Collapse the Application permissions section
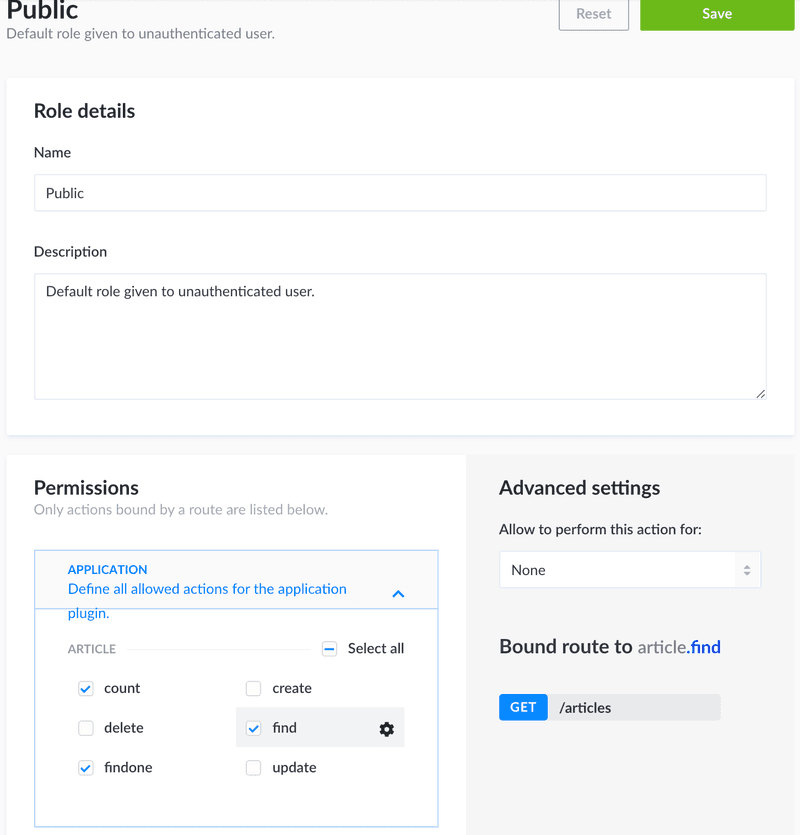Image resolution: width=800 pixels, height=835 pixels. (x=398, y=593)
